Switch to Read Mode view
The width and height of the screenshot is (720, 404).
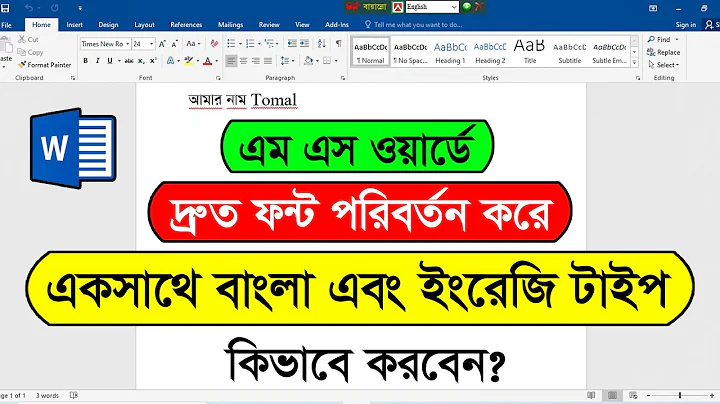click(x=591, y=395)
